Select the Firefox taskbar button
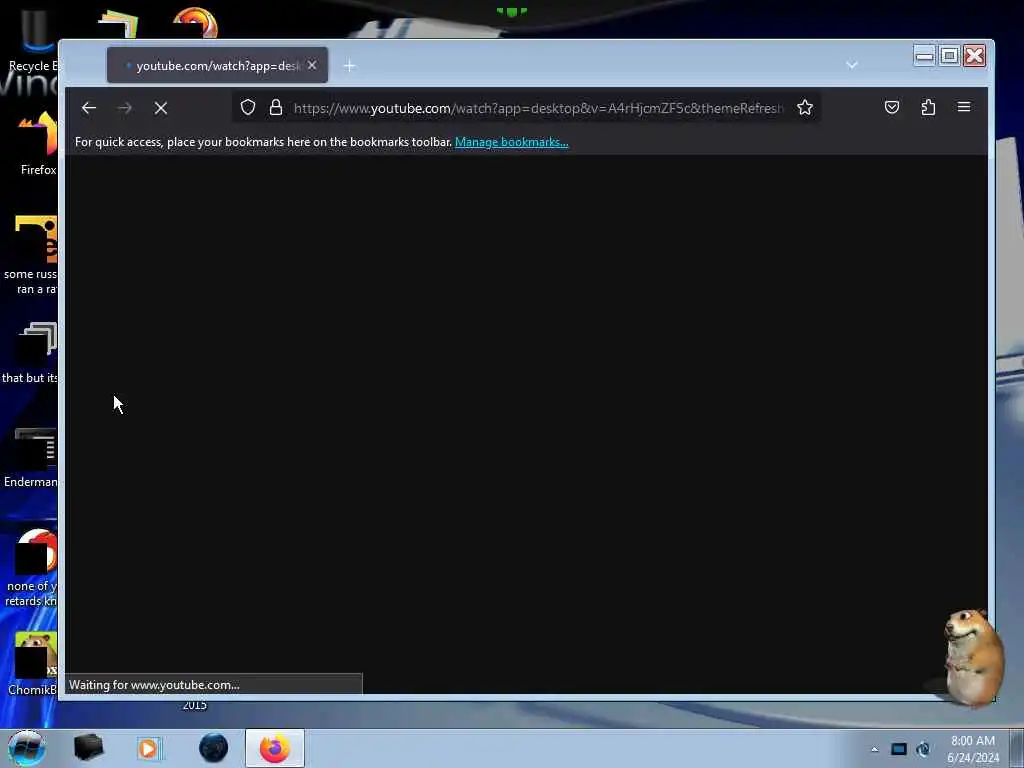The height and width of the screenshot is (768, 1024). click(x=275, y=748)
